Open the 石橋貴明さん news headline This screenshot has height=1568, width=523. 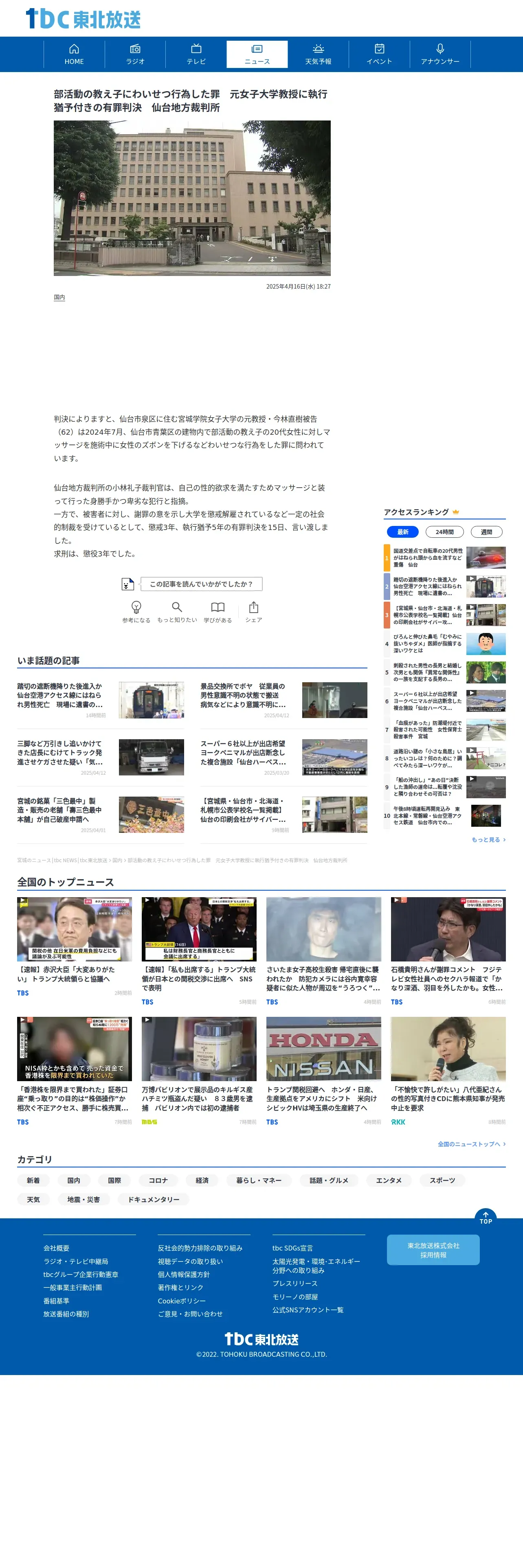(x=448, y=979)
